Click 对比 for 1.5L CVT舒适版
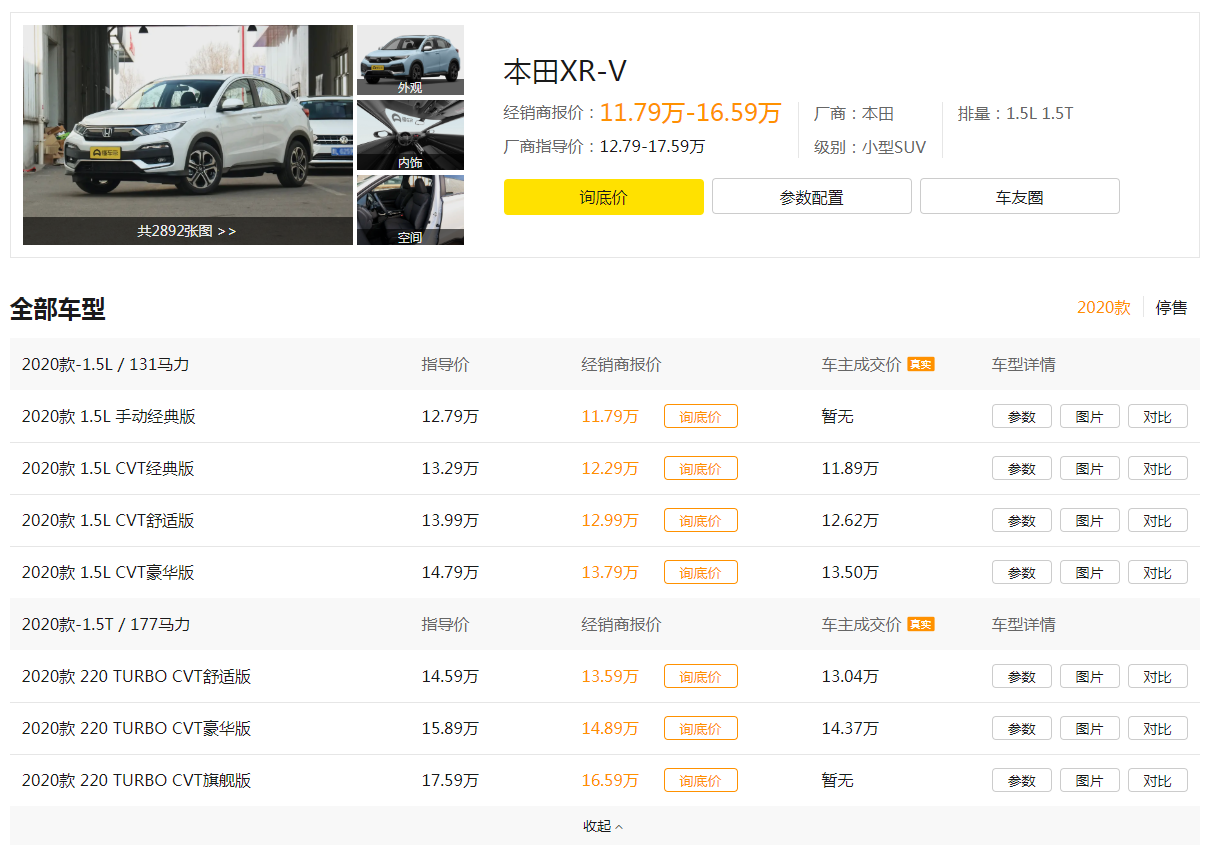The height and width of the screenshot is (845, 1212). point(1158,520)
